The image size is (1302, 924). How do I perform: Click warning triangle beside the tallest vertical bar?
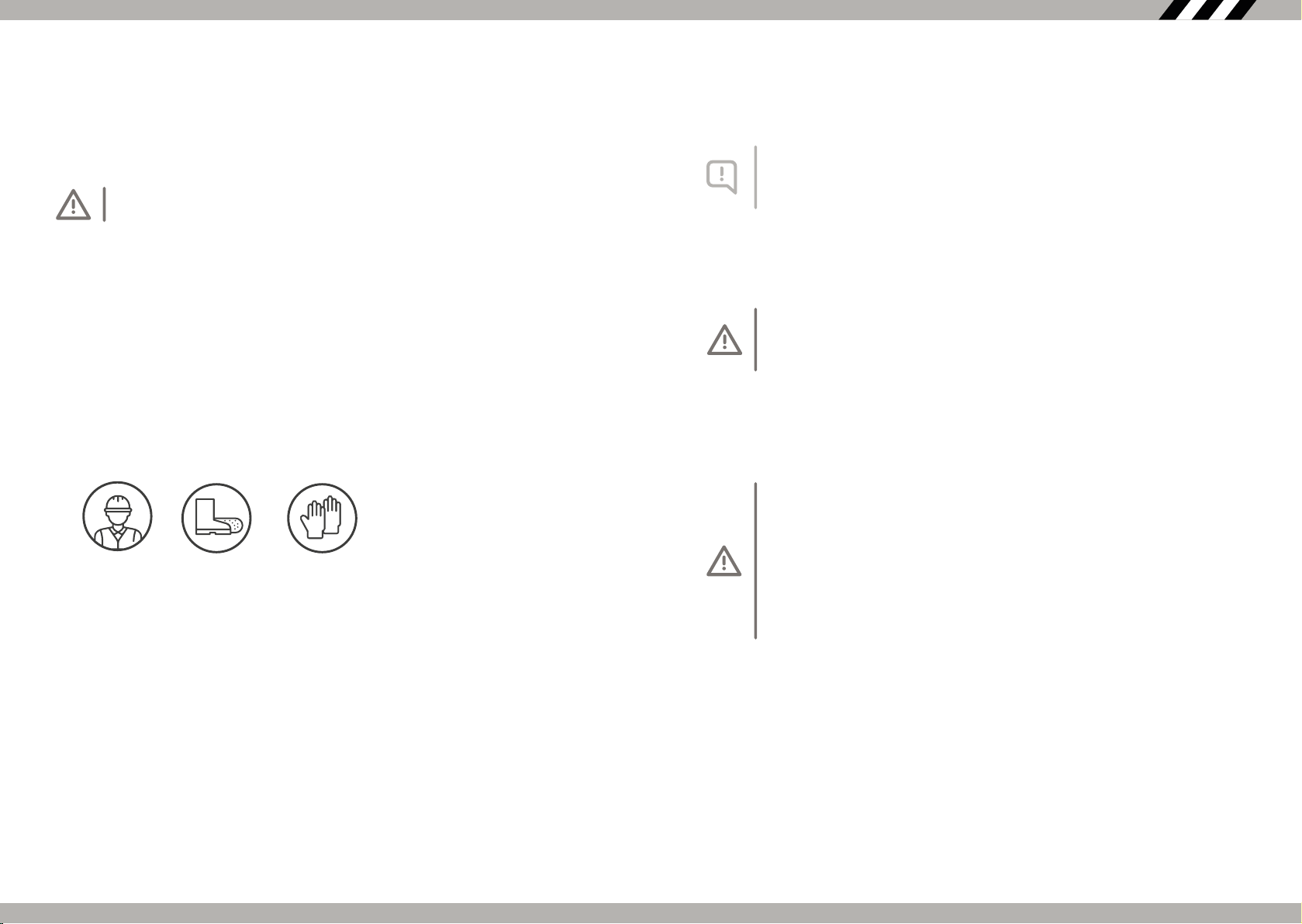click(724, 560)
